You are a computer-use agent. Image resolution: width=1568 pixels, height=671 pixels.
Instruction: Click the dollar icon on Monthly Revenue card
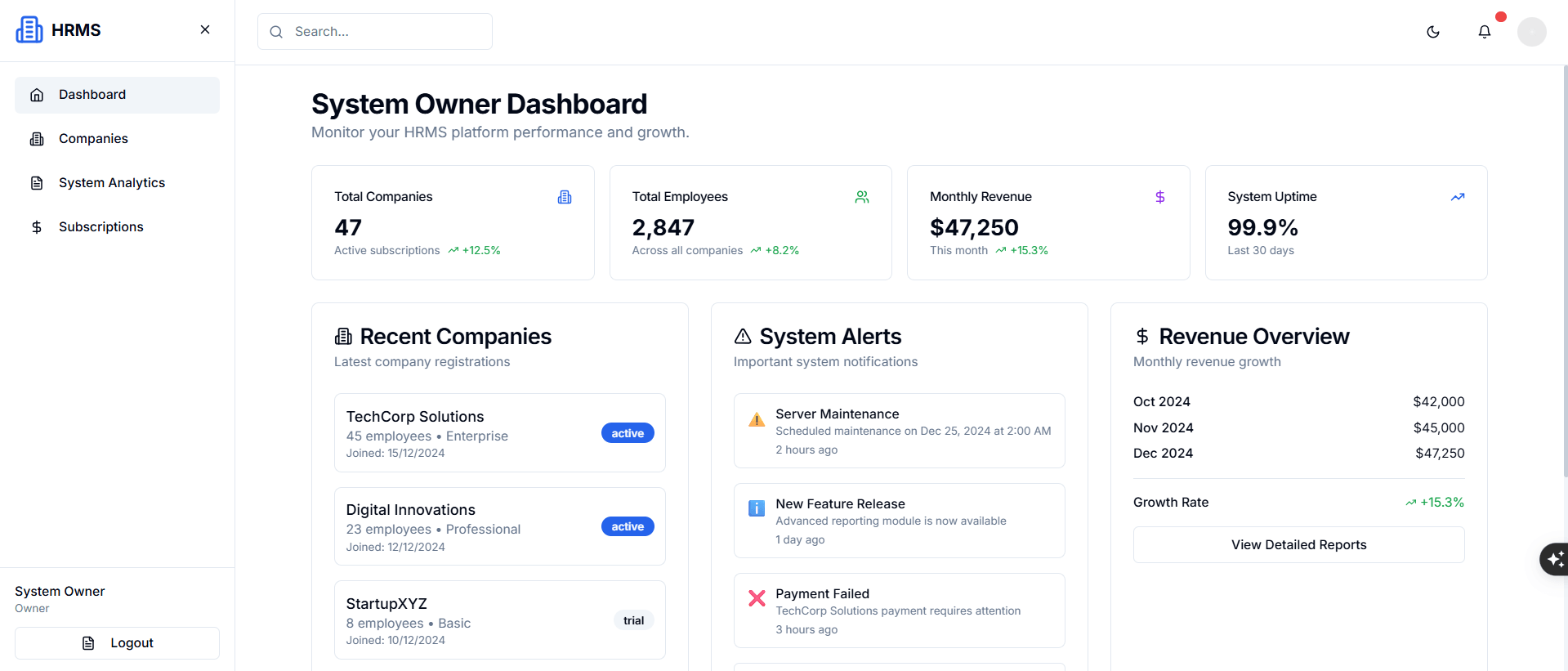(1159, 197)
